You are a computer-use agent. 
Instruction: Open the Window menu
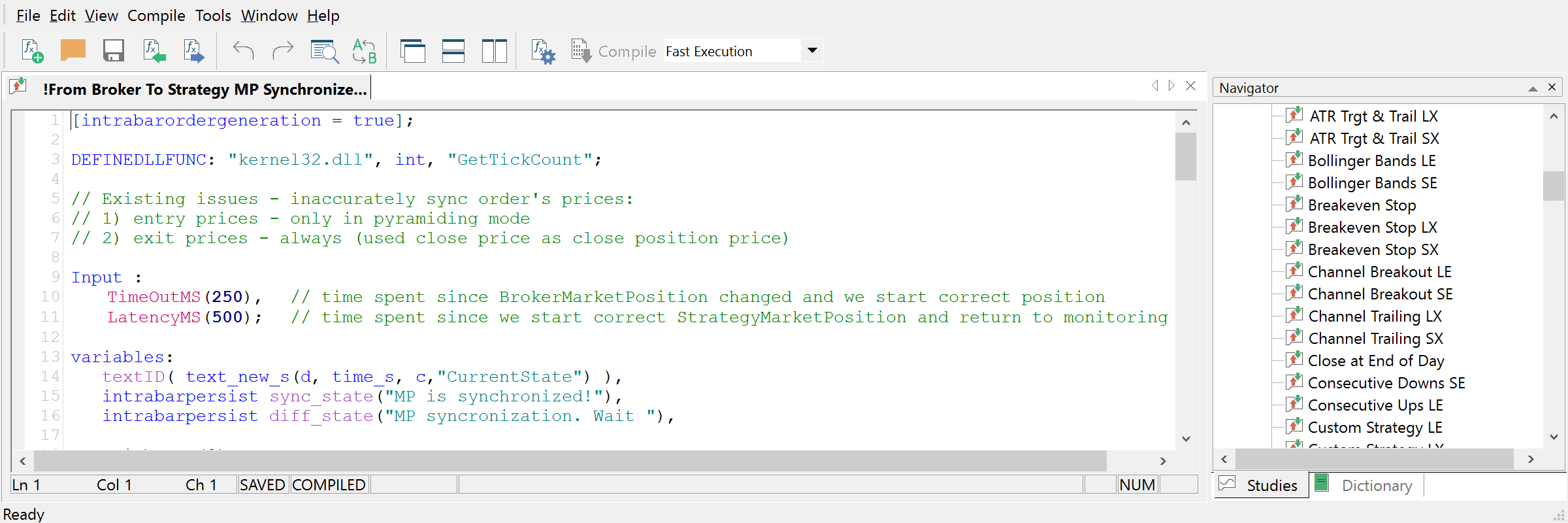(x=269, y=16)
